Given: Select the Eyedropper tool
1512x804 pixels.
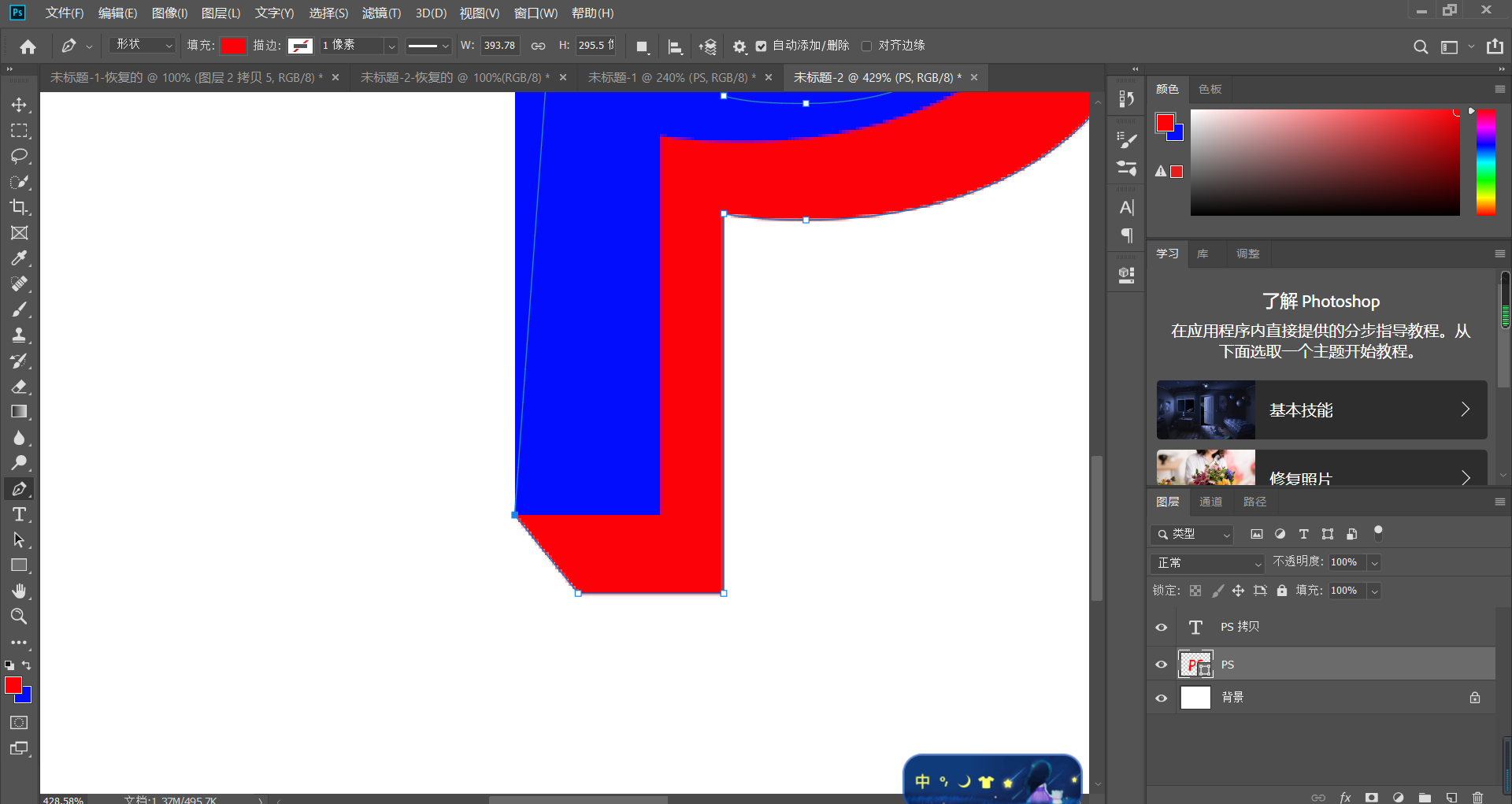Looking at the screenshot, I should pyautogui.click(x=19, y=258).
